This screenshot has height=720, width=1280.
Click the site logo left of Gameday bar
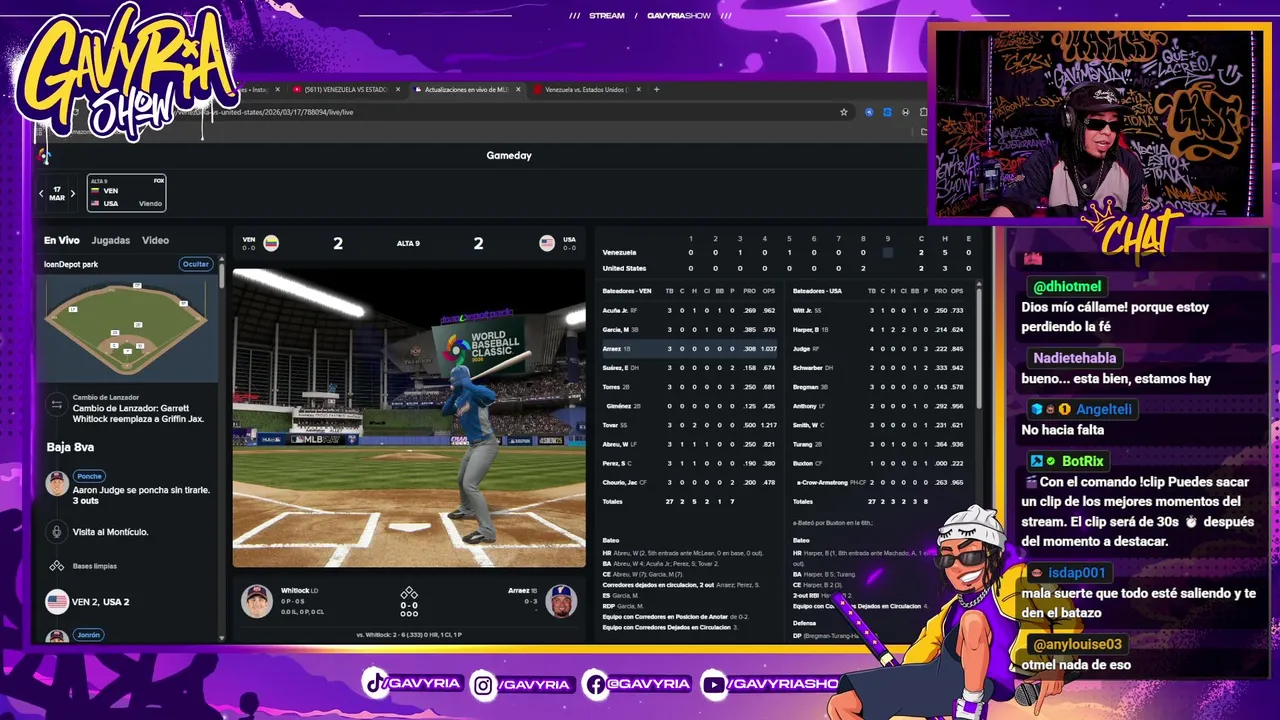pos(44,155)
